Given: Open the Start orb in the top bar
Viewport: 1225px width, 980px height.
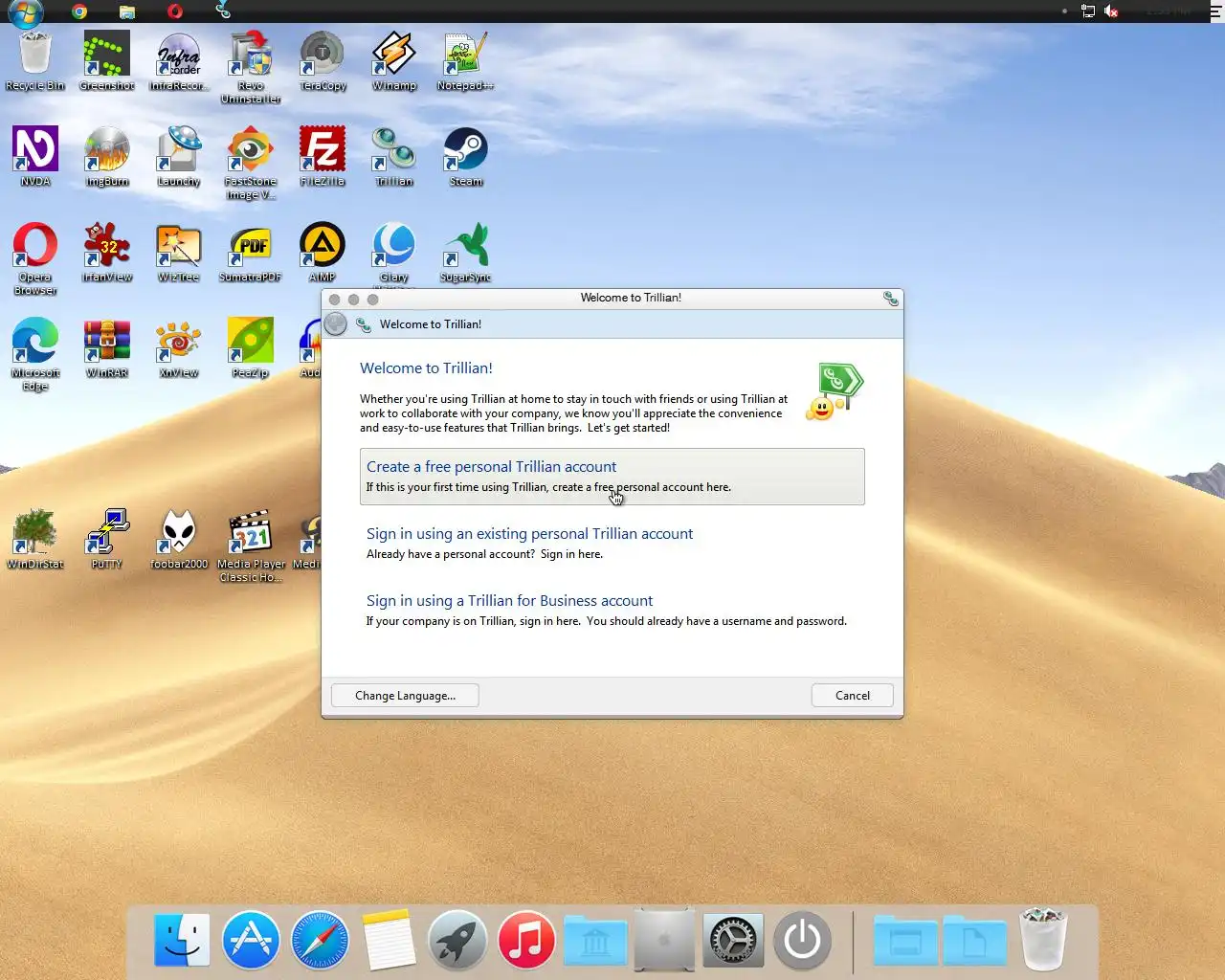Looking at the screenshot, I should coord(25,11).
